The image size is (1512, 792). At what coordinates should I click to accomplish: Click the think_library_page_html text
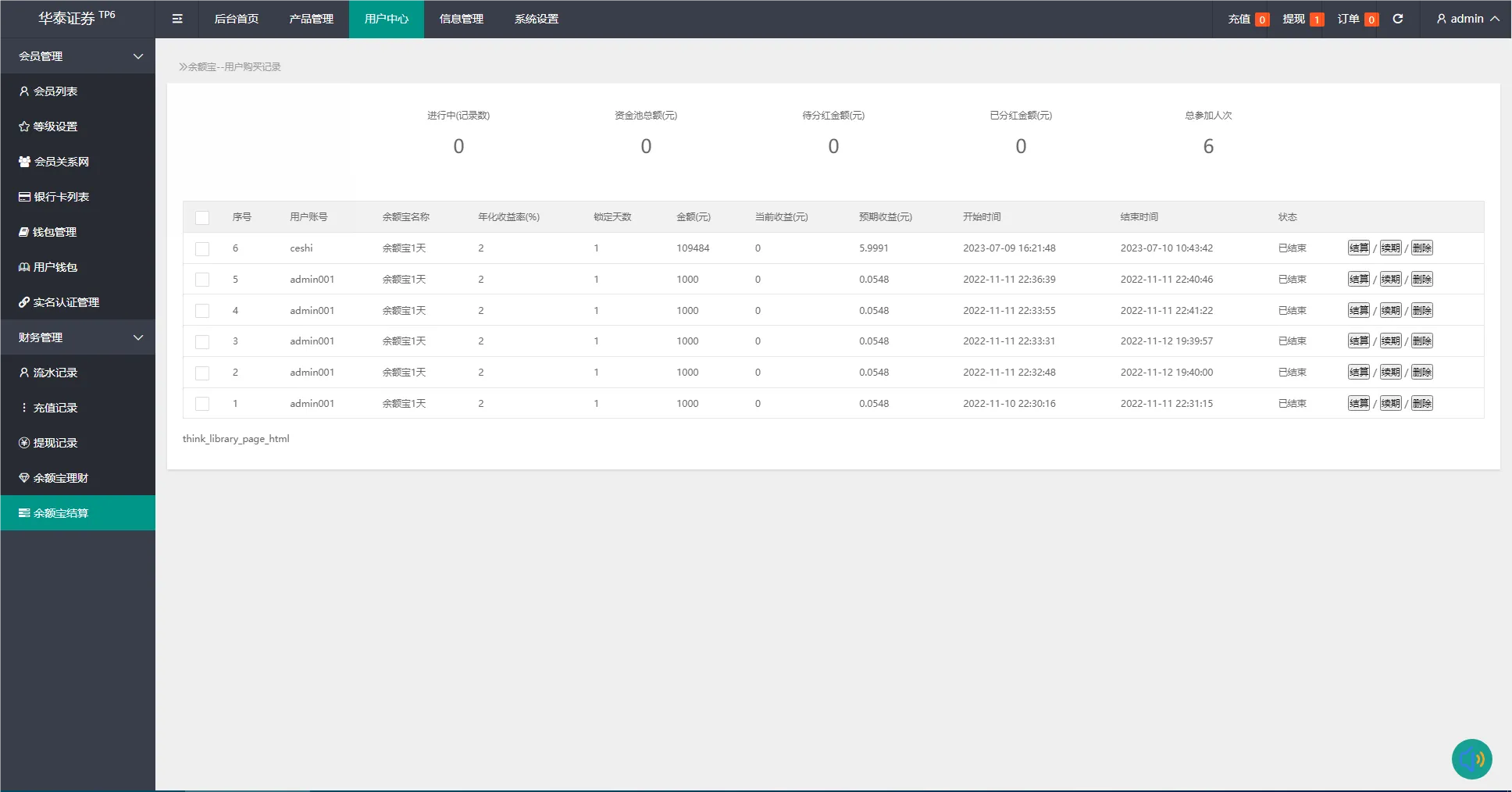[236, 439]
